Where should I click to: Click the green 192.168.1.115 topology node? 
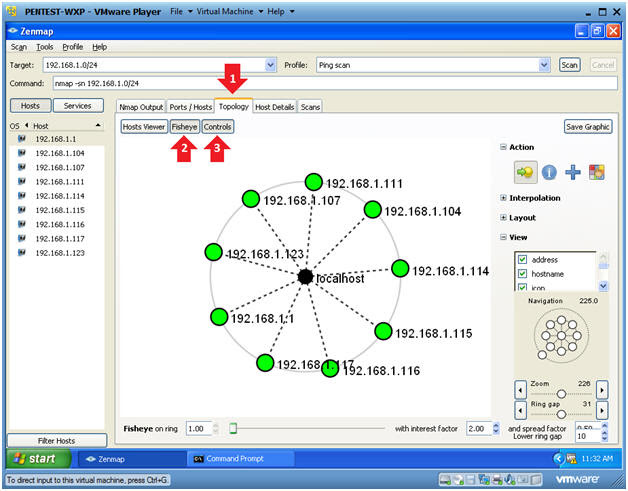383,331
